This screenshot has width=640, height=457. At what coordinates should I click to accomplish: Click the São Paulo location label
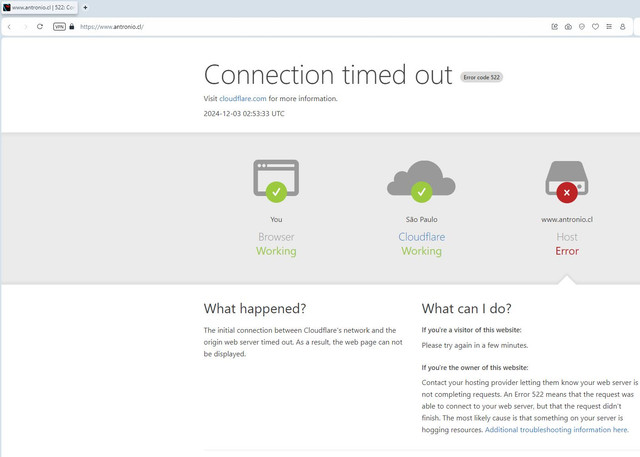pos(422,220)
